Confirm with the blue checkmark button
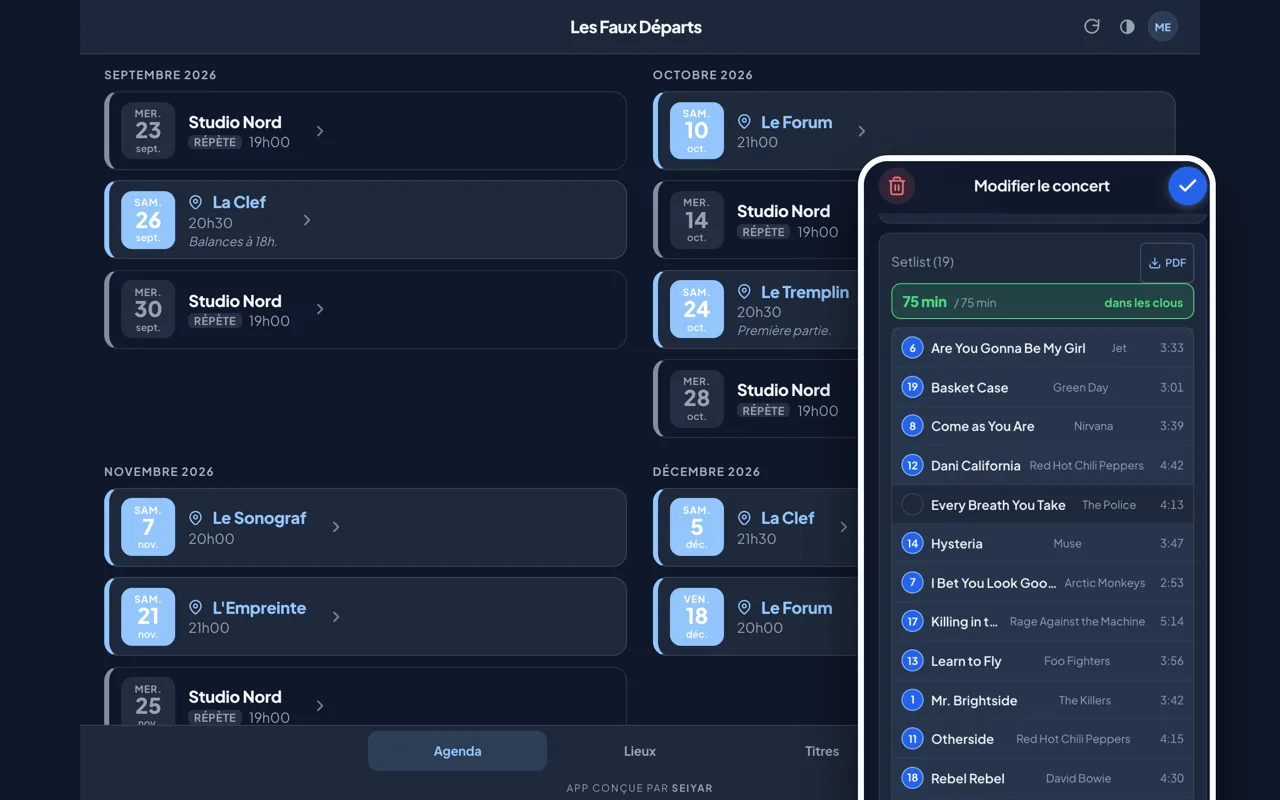The height and width of the screenshot is (800, 1280). (x=1187, y=186)
